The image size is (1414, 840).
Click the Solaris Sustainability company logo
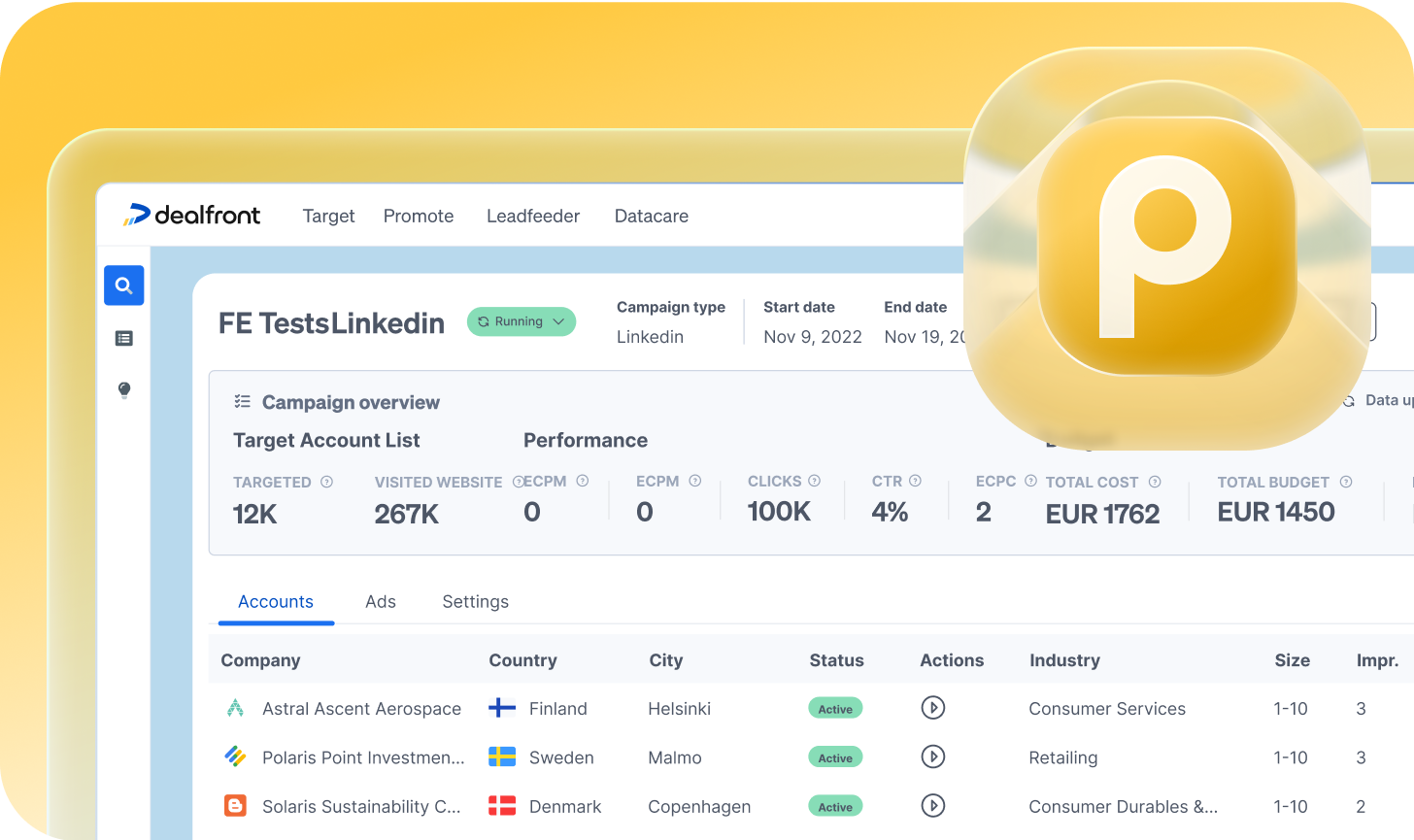[x=235, y=805]
